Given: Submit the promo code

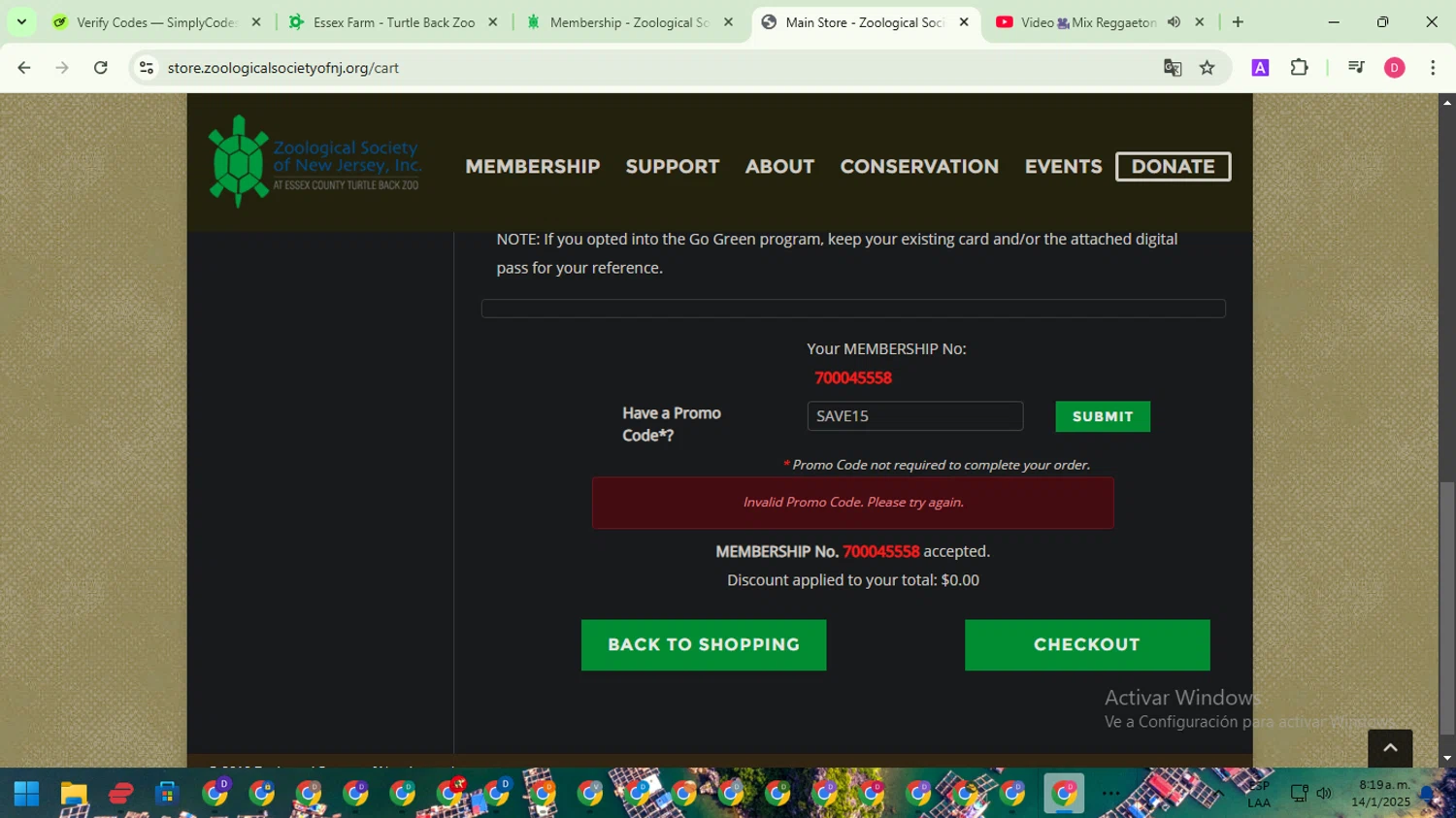Looking at the screenshot, I should pyautogui.click(x=1103, y=416).
